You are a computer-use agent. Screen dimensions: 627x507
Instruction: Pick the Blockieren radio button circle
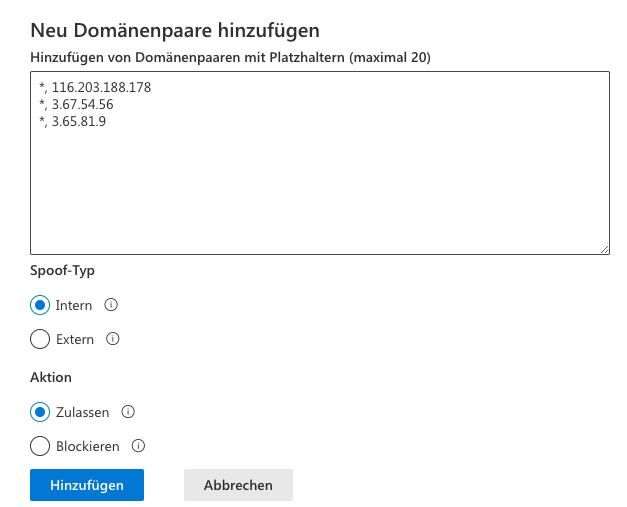pos(40,446)
